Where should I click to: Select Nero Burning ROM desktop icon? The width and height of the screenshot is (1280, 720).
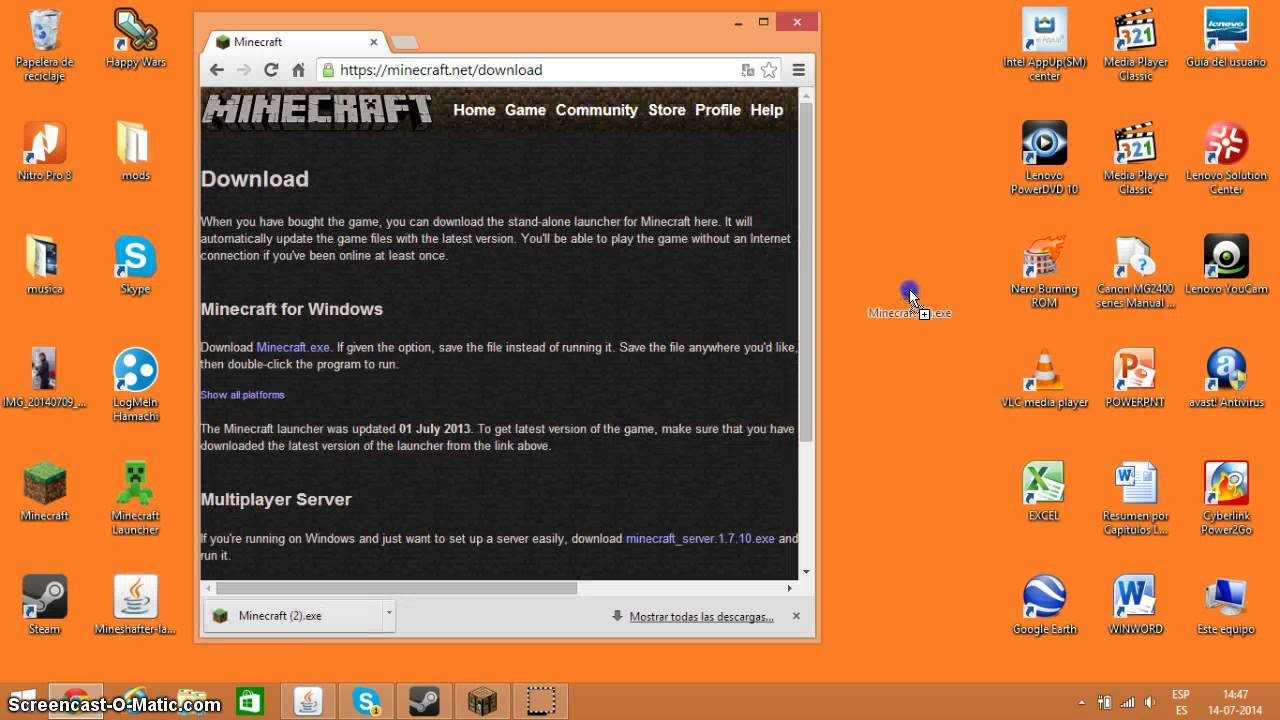(x=1045, y=272)
